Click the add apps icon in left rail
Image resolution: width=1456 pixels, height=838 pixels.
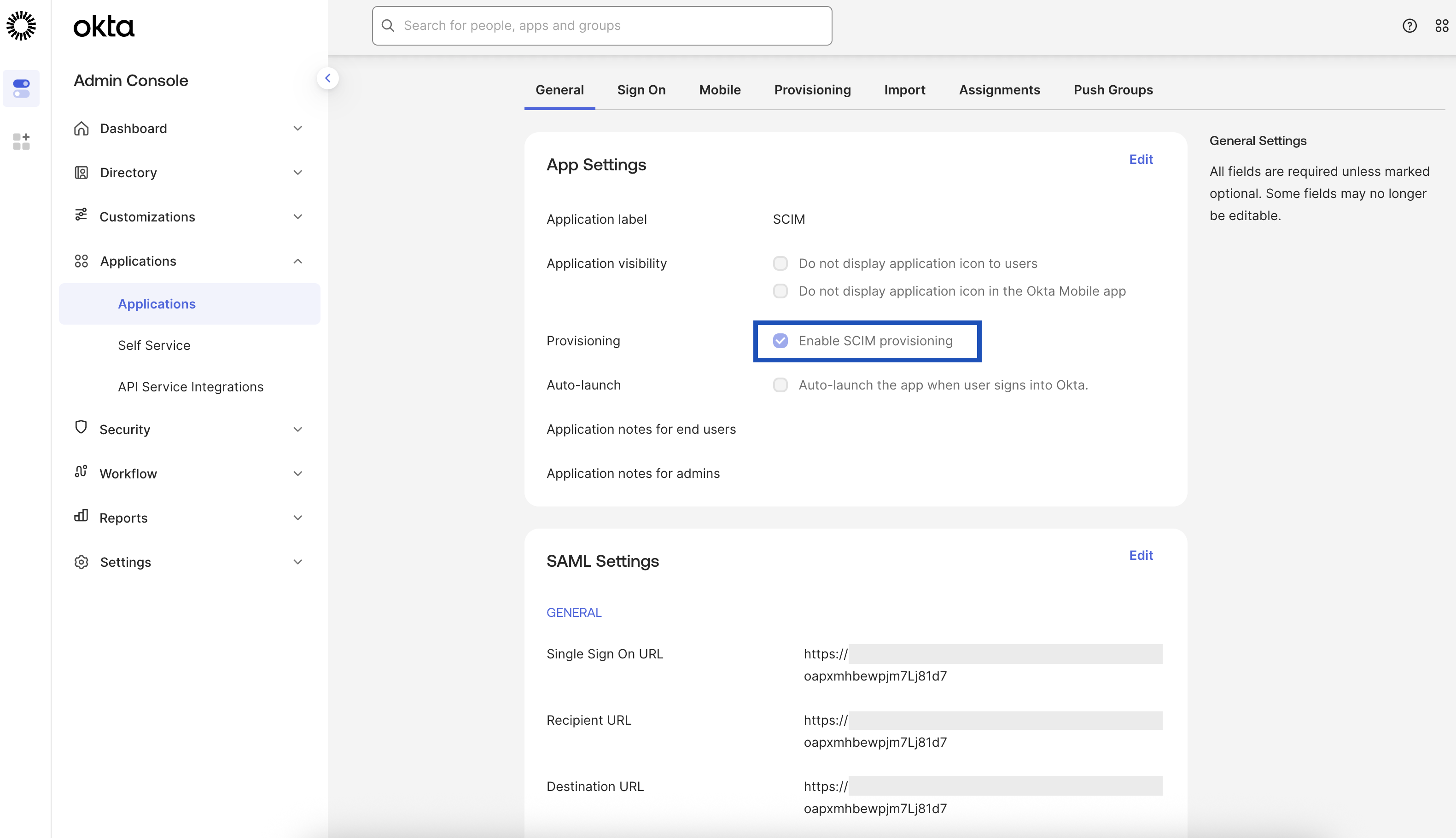pos(21,141)
